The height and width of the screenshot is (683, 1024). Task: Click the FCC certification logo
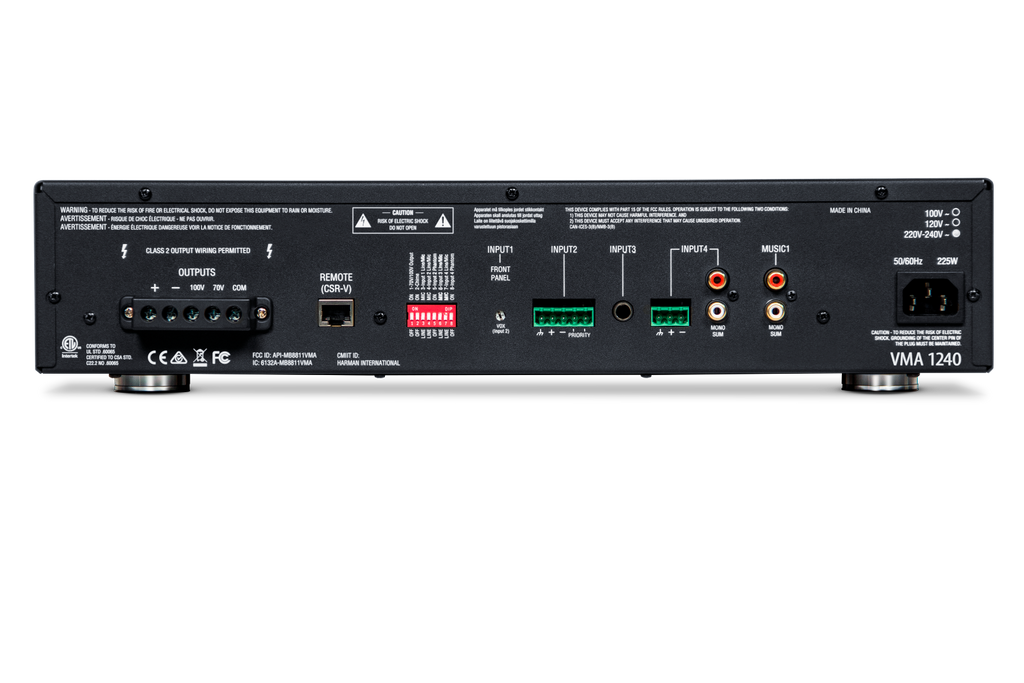[221, 356]
